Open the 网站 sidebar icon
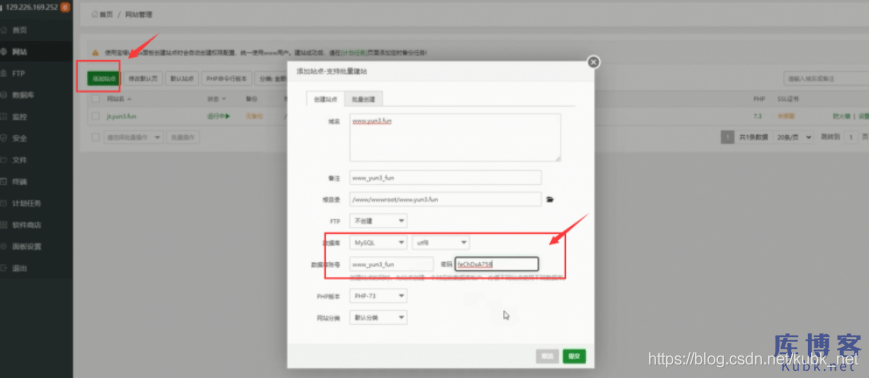 4,52
